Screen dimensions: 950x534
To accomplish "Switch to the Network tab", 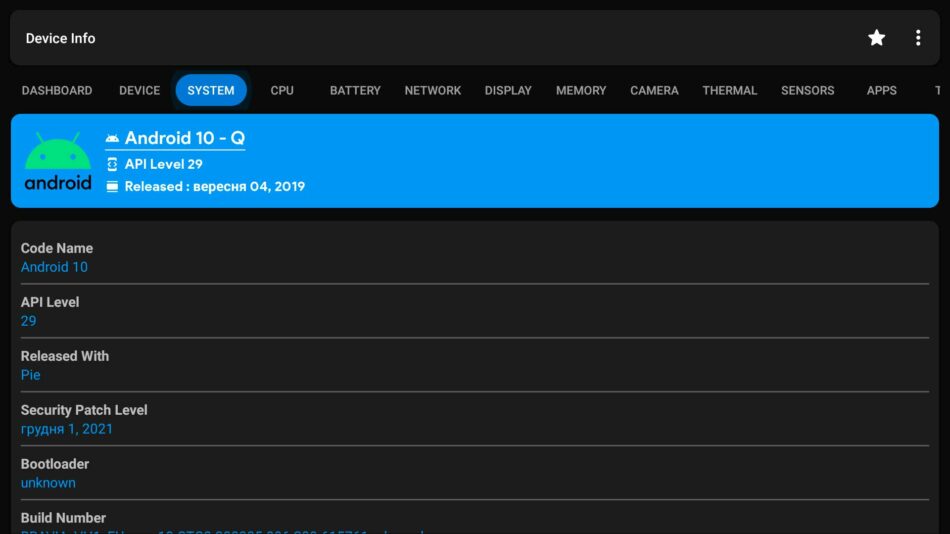I will tap(433, 90).
